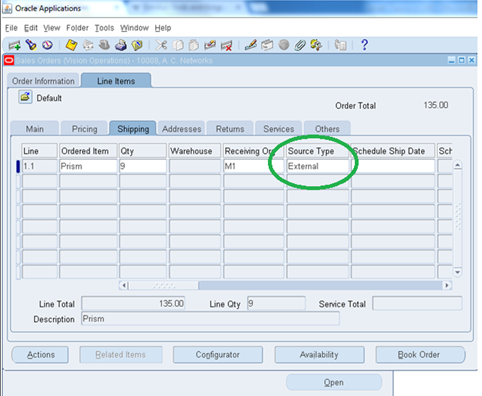Click the Cut scissors icon
Screen dimensions: 482x396
click(x=161, y=45)
